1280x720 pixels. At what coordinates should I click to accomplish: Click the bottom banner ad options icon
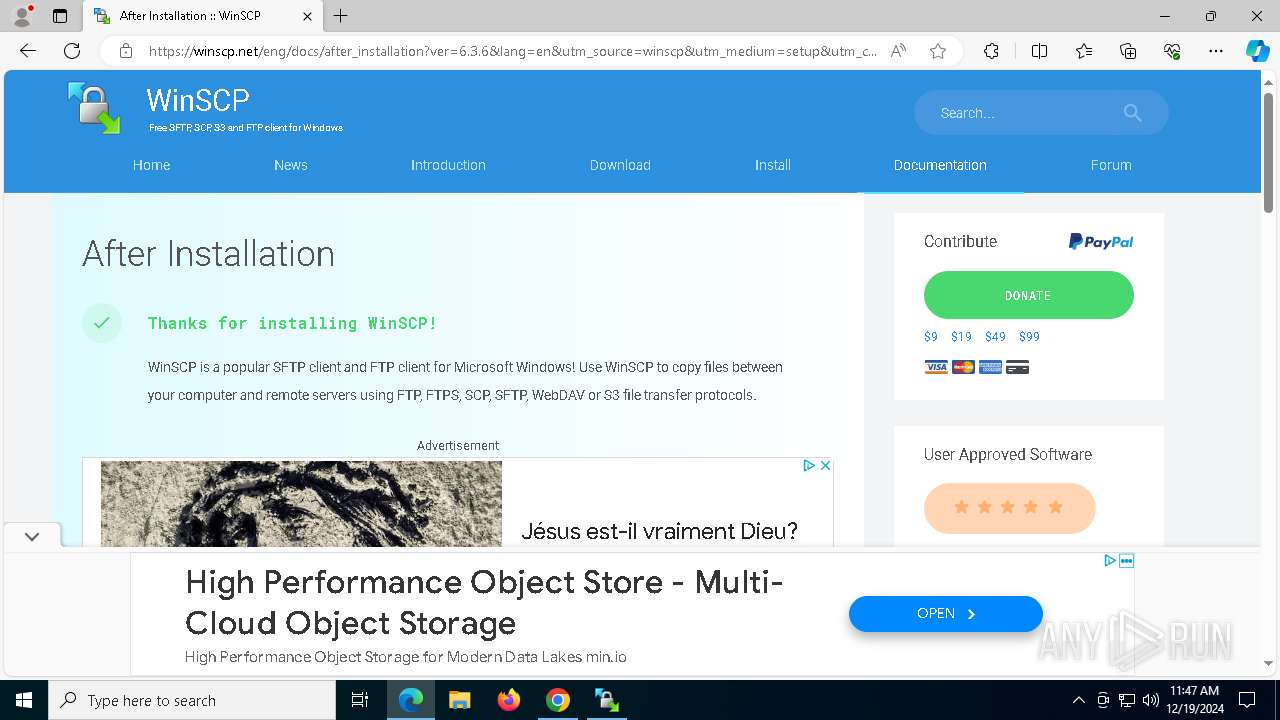click(1126, 561)
